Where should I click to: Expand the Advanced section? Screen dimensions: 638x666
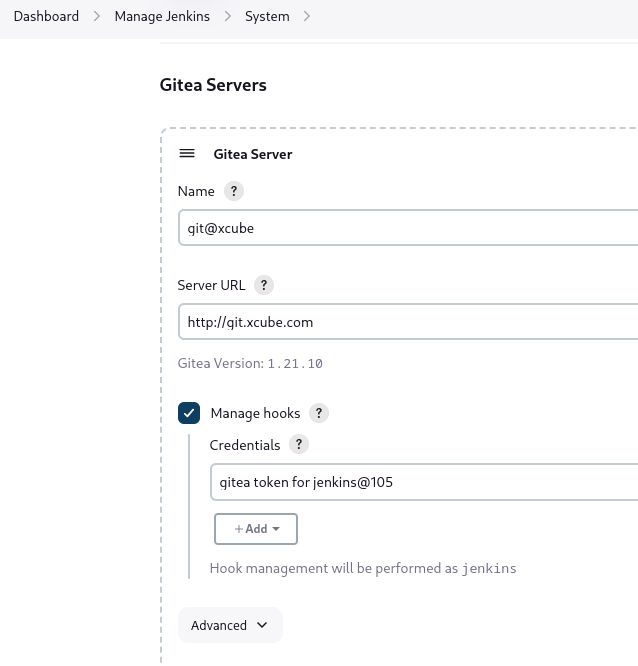(x=230, y=625)
